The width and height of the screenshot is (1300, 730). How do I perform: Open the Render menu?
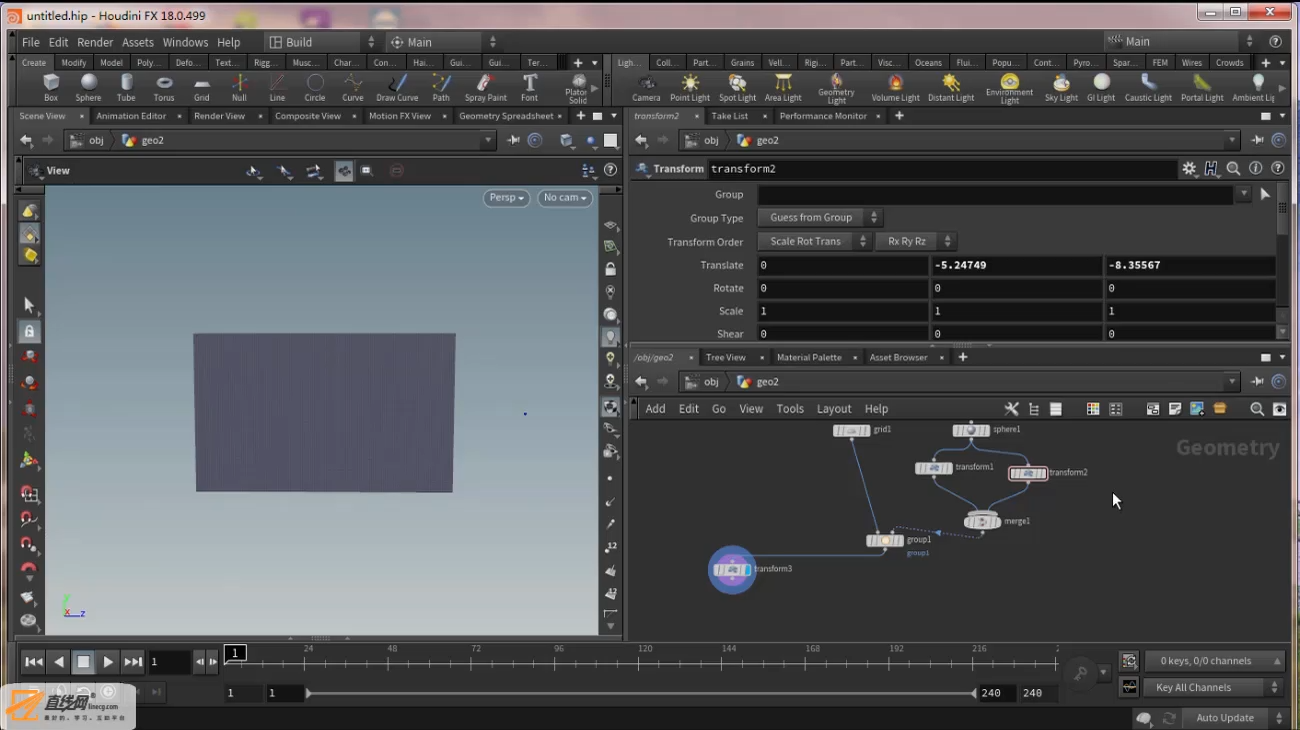click(x=95, y=42)
